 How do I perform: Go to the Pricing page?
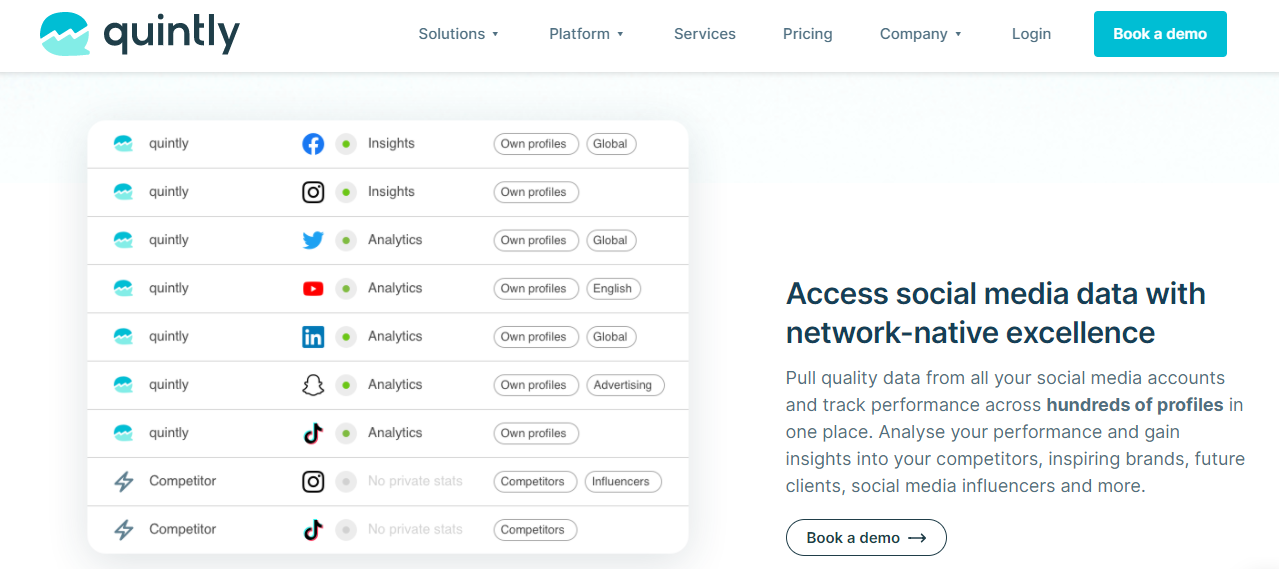807,34
